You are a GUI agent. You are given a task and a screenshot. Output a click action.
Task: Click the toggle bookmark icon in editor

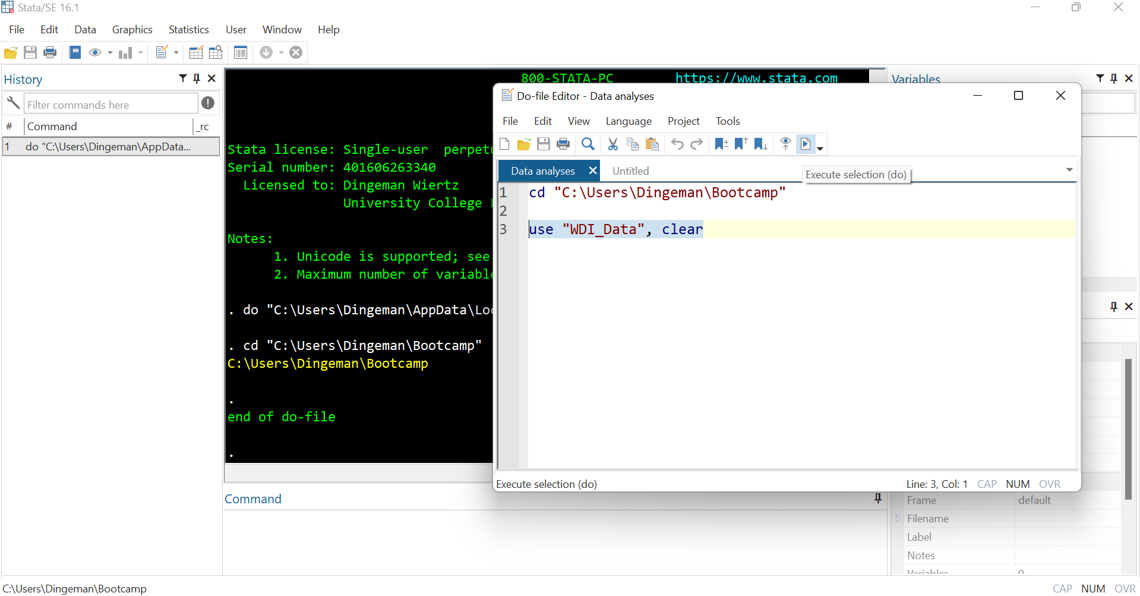point(721,144)
